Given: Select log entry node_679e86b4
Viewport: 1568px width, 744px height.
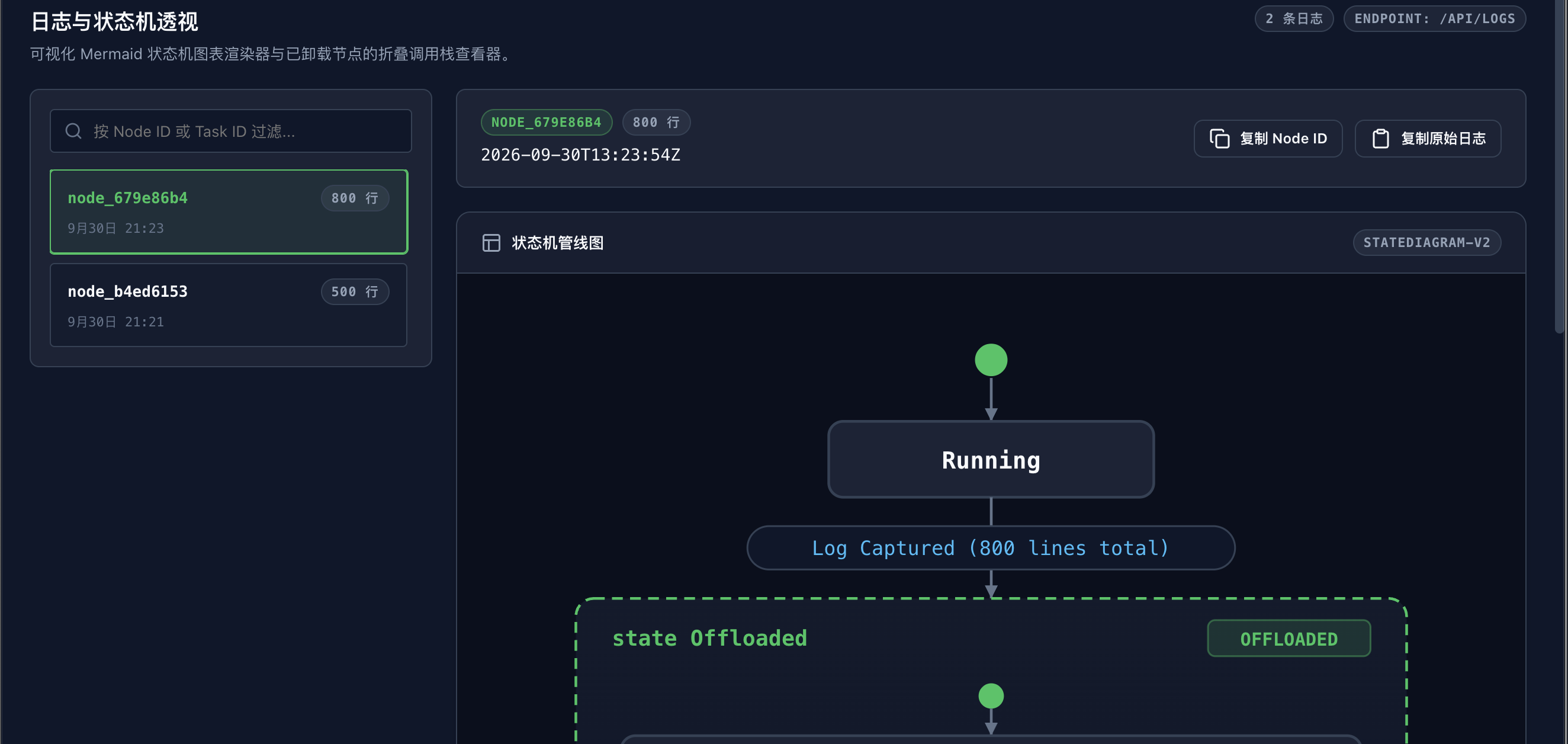Looking at the screenshot, I should point(229,211).
